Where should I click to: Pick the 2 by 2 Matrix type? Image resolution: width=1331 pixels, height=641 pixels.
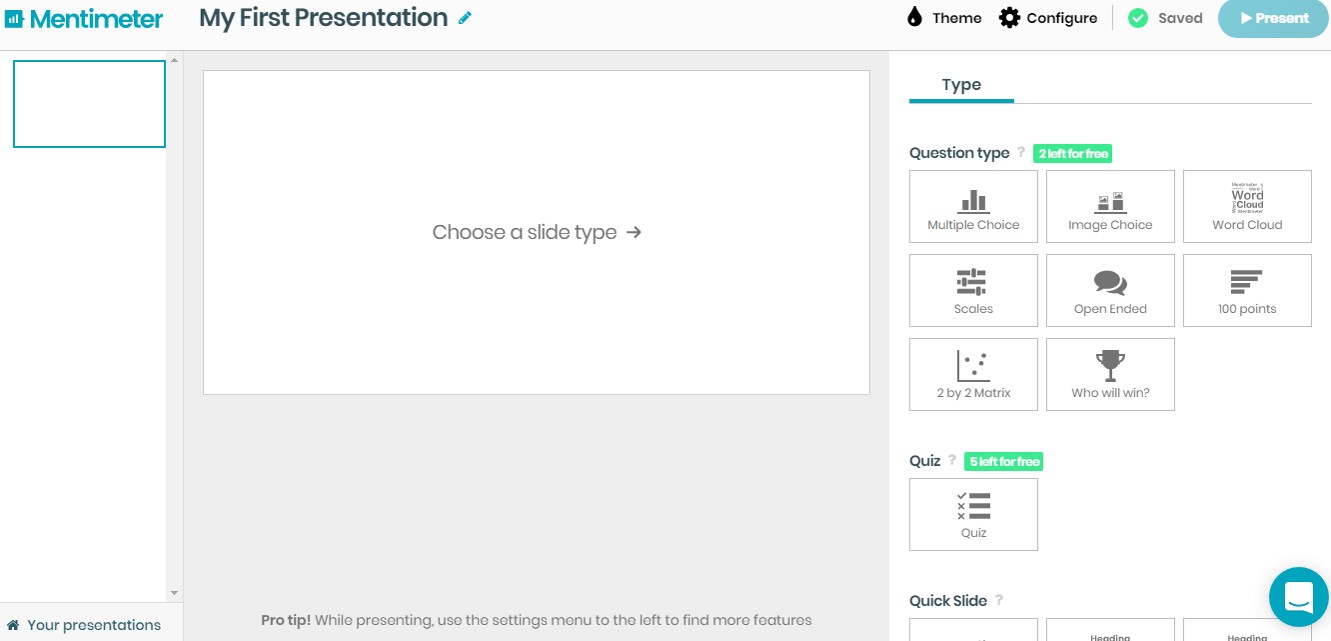point(973,375)
